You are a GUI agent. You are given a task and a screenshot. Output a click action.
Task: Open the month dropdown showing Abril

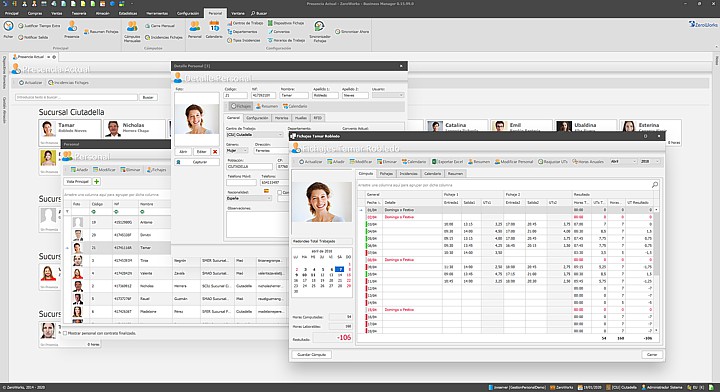point(623,162)
